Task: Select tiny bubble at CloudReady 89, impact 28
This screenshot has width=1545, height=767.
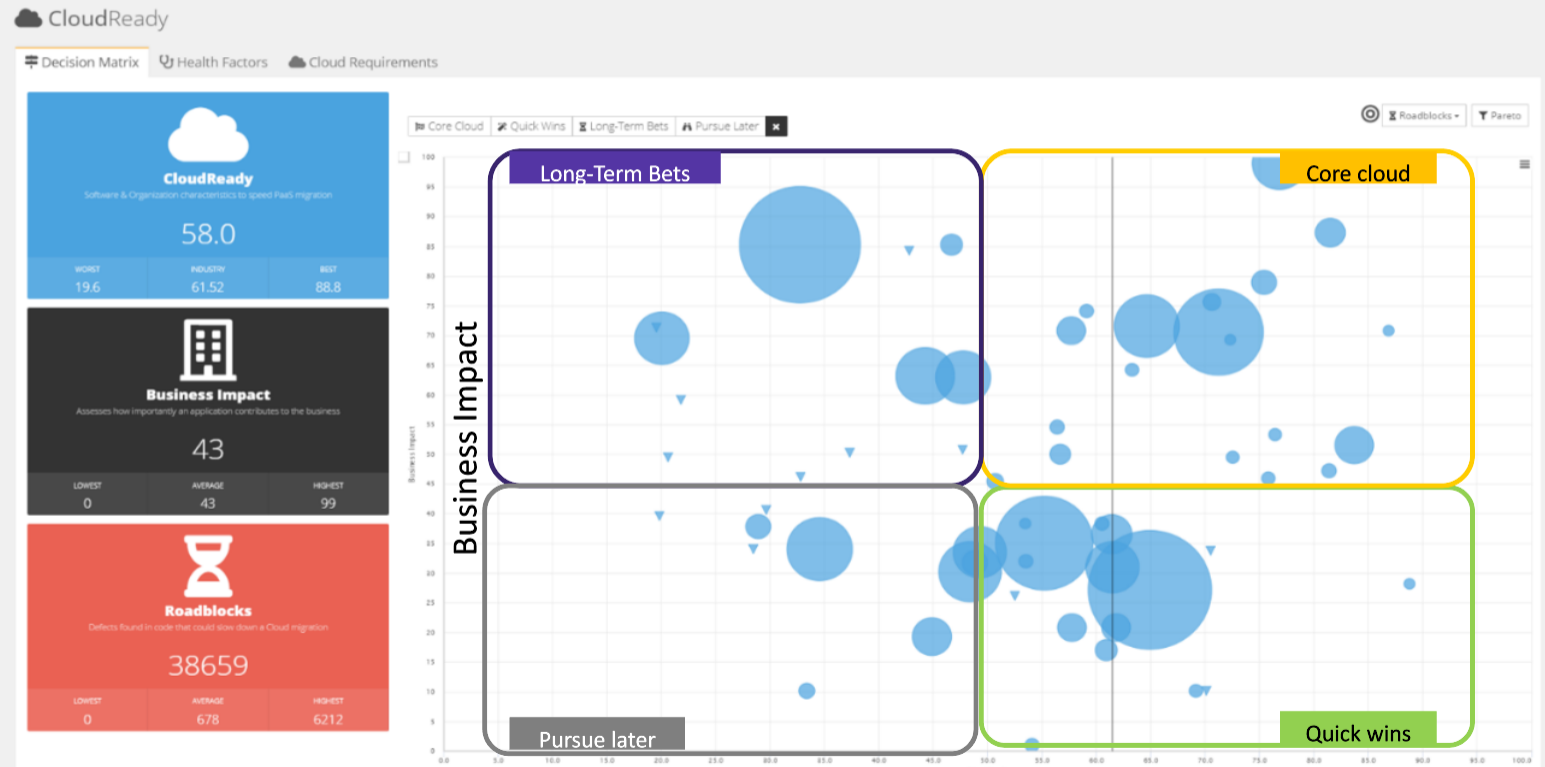Action: [x=1409, y=584]
